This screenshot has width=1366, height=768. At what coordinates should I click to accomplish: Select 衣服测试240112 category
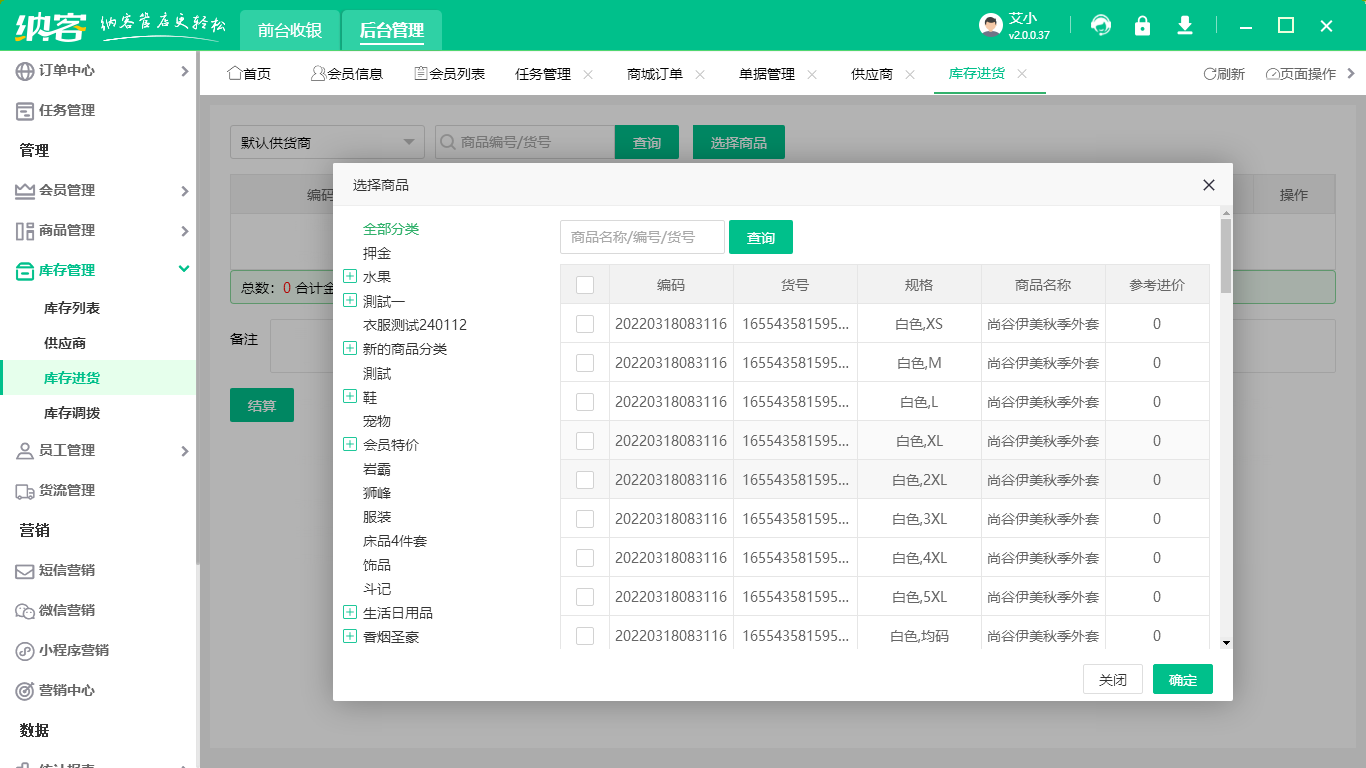pos(415,325)
